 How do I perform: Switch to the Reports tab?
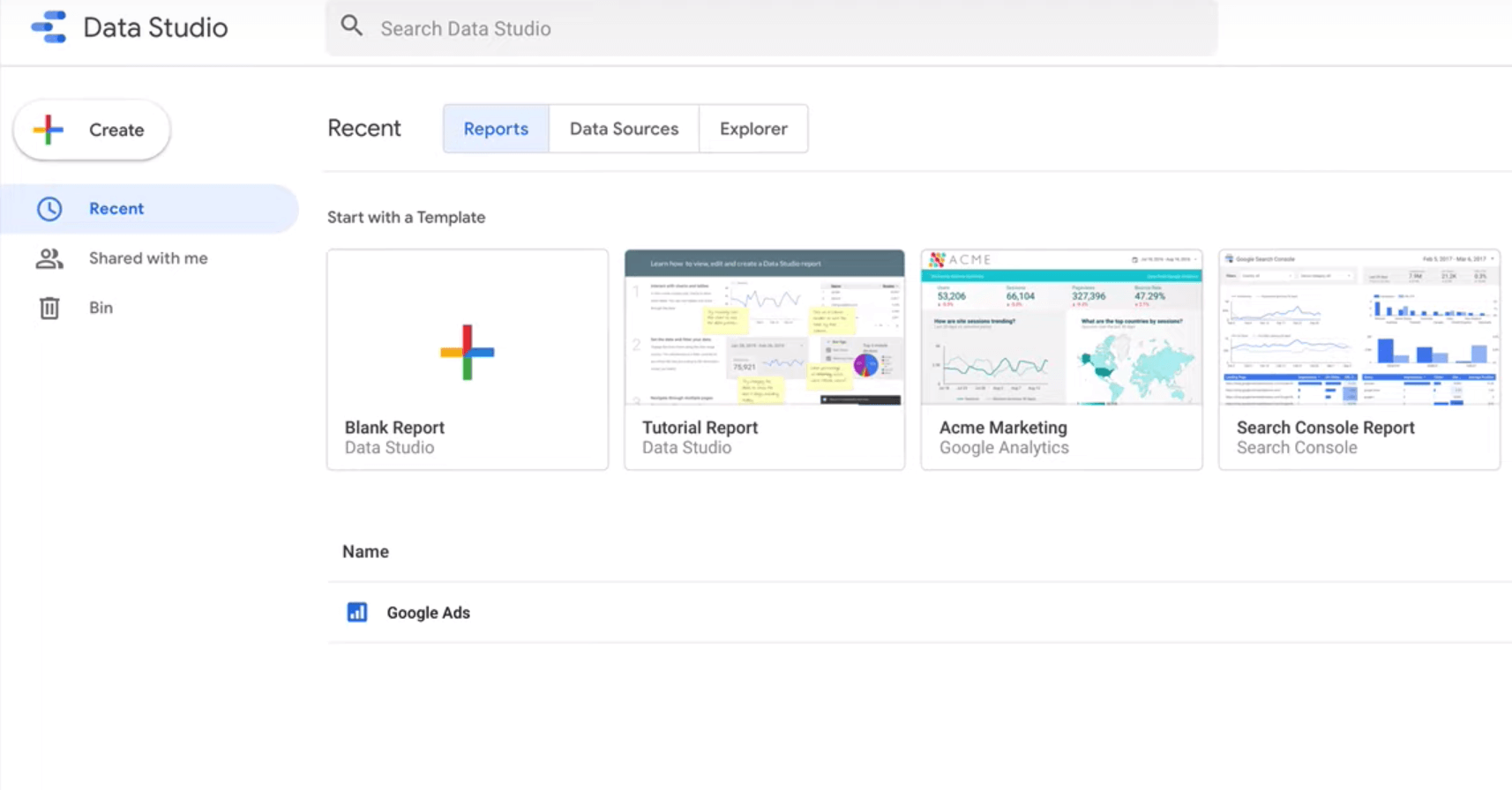[496, 129]
